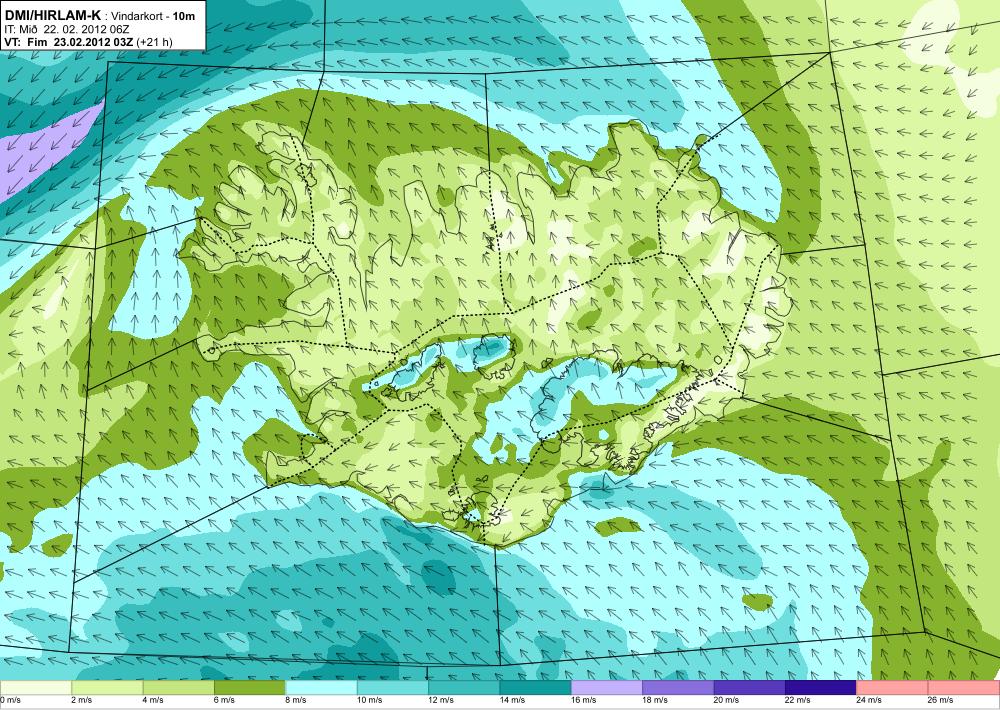Pick the legend swatch between 10 and 12 m/s
The height and width of the screenshot is (710, 1000).
click(393, 688)
